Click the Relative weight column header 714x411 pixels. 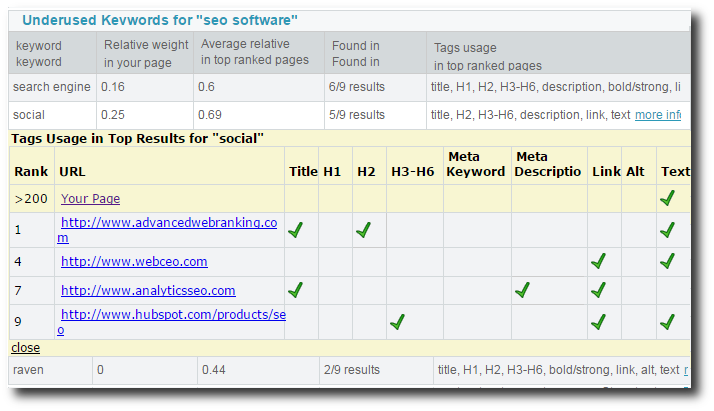146,53
